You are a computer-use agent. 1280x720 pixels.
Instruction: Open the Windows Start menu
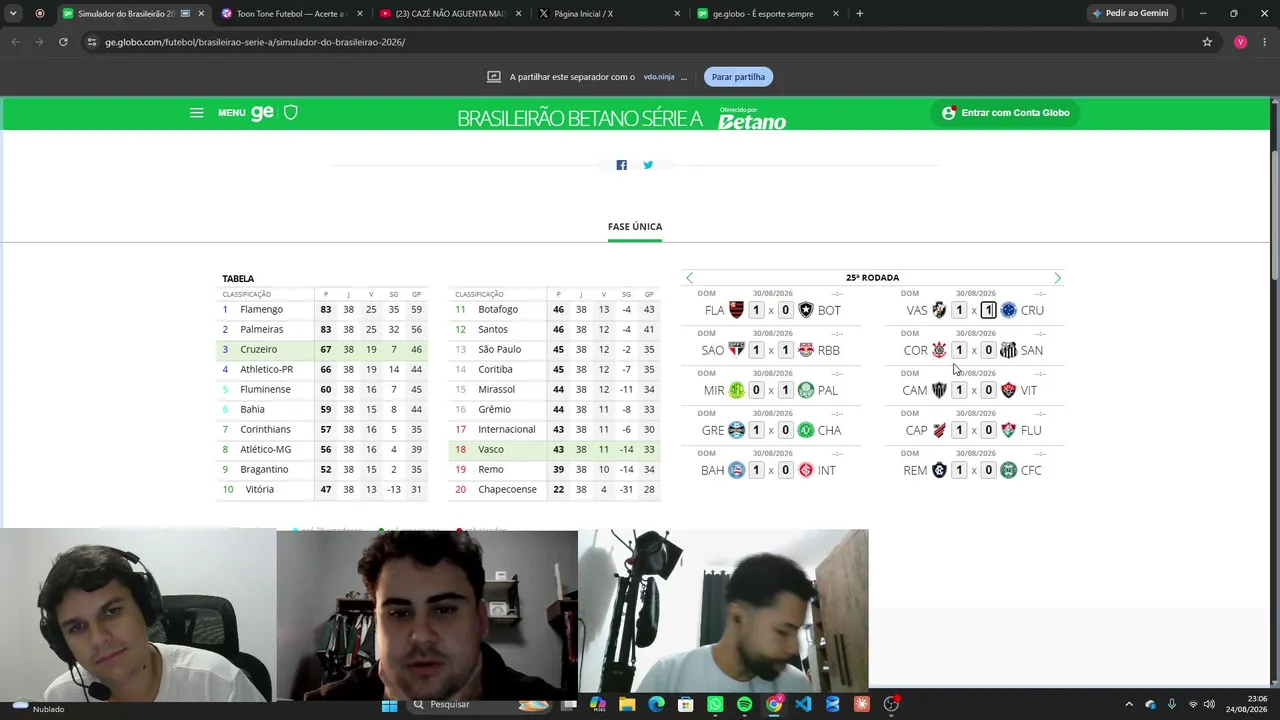[x=389, y=704]
